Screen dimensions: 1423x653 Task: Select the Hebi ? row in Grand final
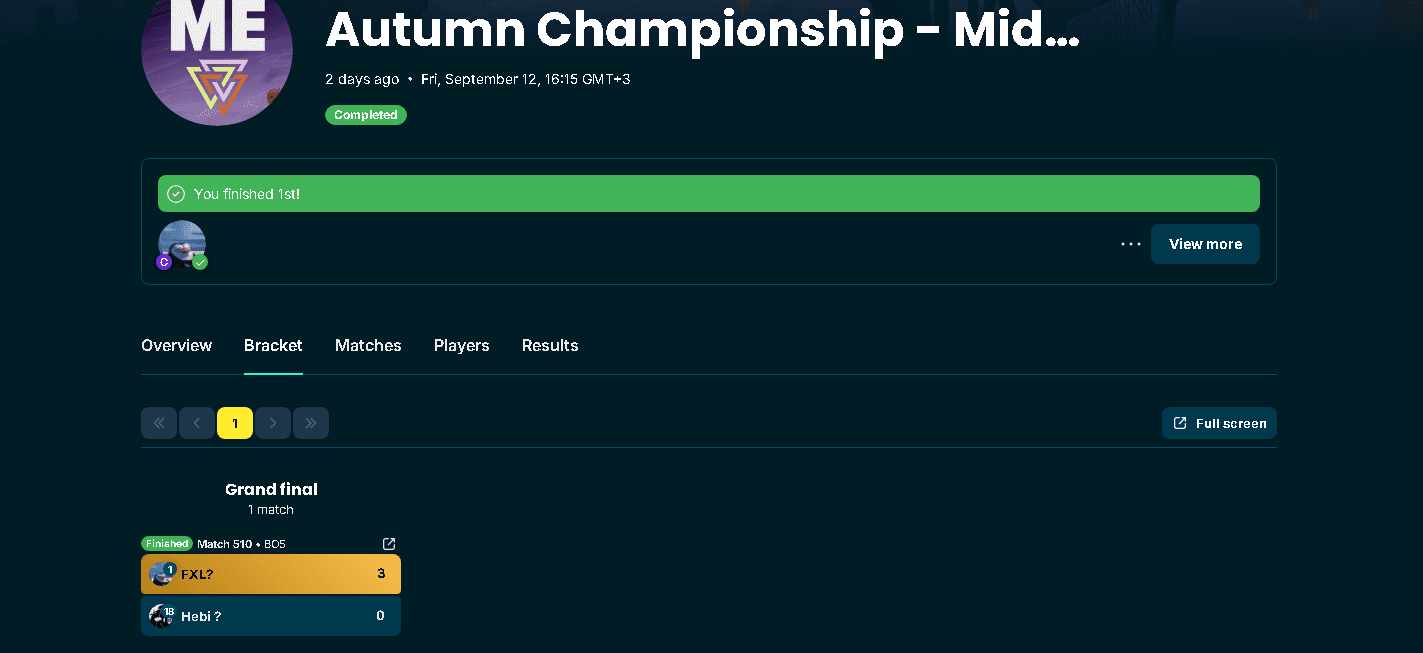tap(280, 616)
